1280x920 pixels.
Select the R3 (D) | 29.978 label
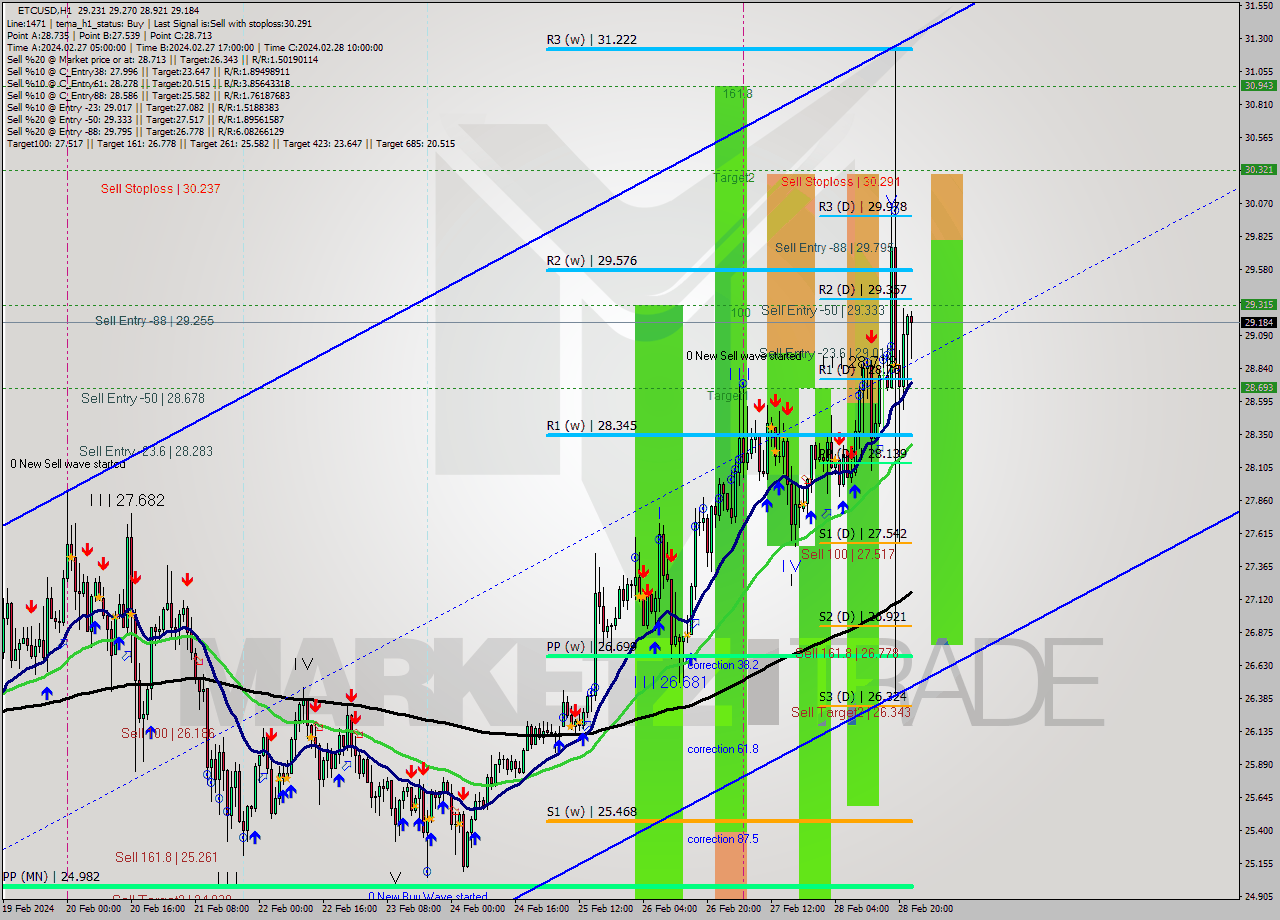[x=862, y=207]
